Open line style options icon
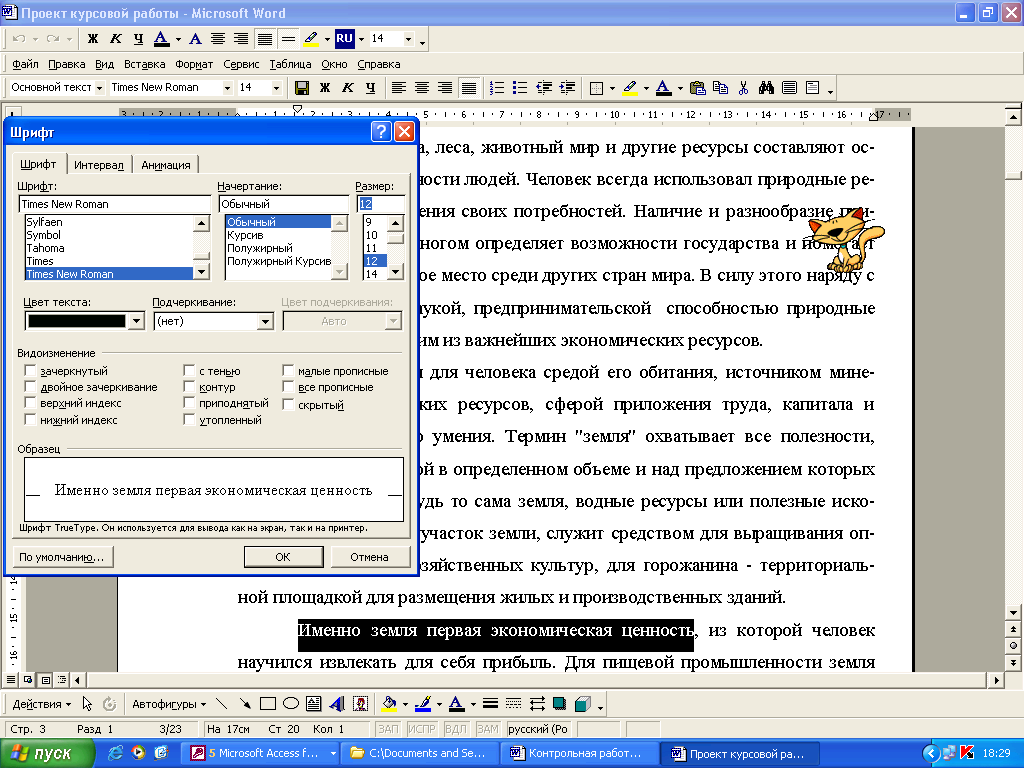Viewport: 1024px width, 768px height. pyautogui.click(x=490, y=703)
